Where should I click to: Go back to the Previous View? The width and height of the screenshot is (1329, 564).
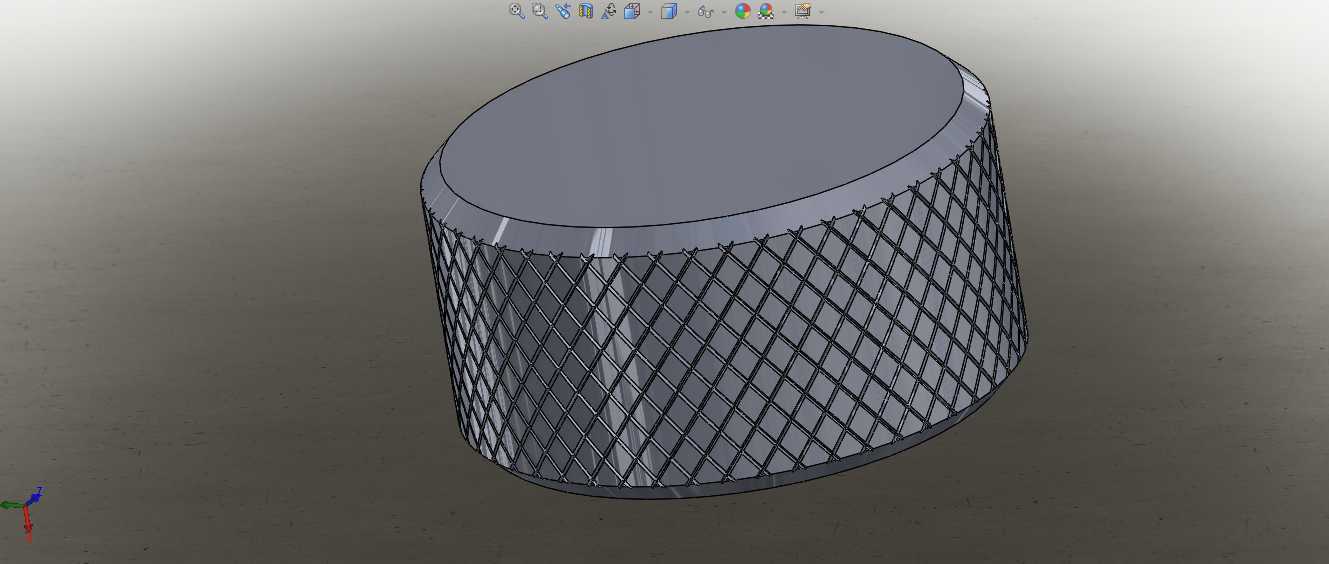(563, 11)
